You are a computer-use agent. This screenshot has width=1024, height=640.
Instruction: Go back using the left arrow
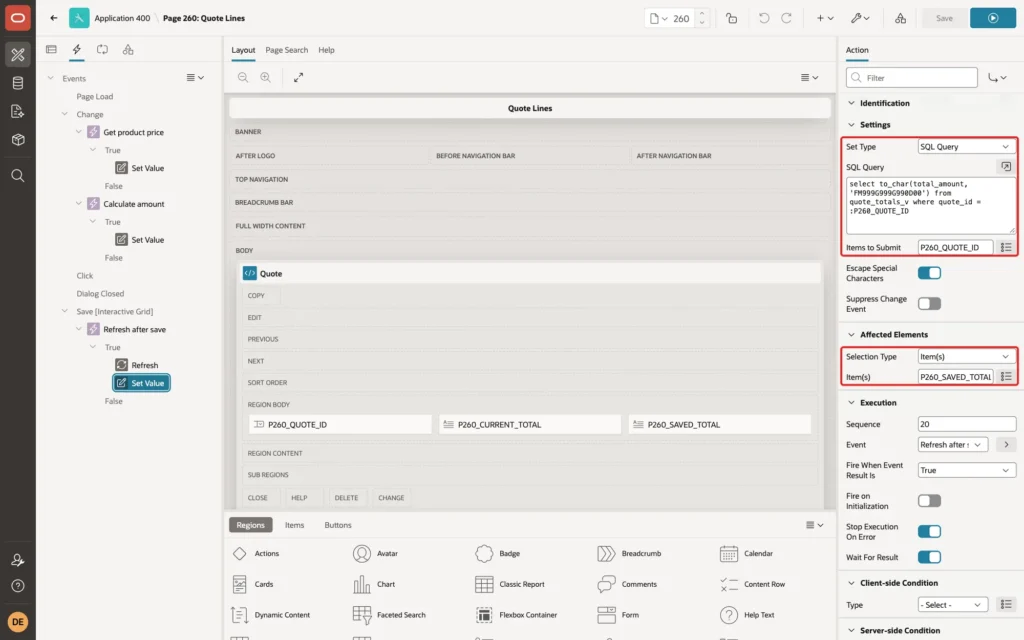54,18
